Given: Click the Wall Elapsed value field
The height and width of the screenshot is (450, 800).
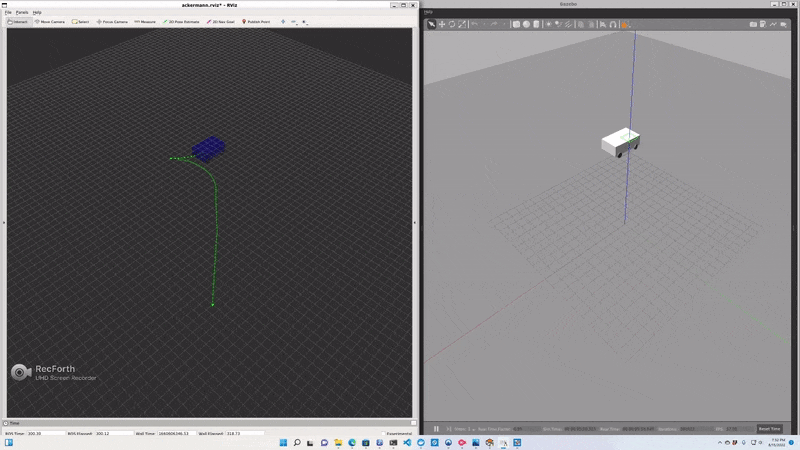Looking at the screenshot, I should pos(245,433).
